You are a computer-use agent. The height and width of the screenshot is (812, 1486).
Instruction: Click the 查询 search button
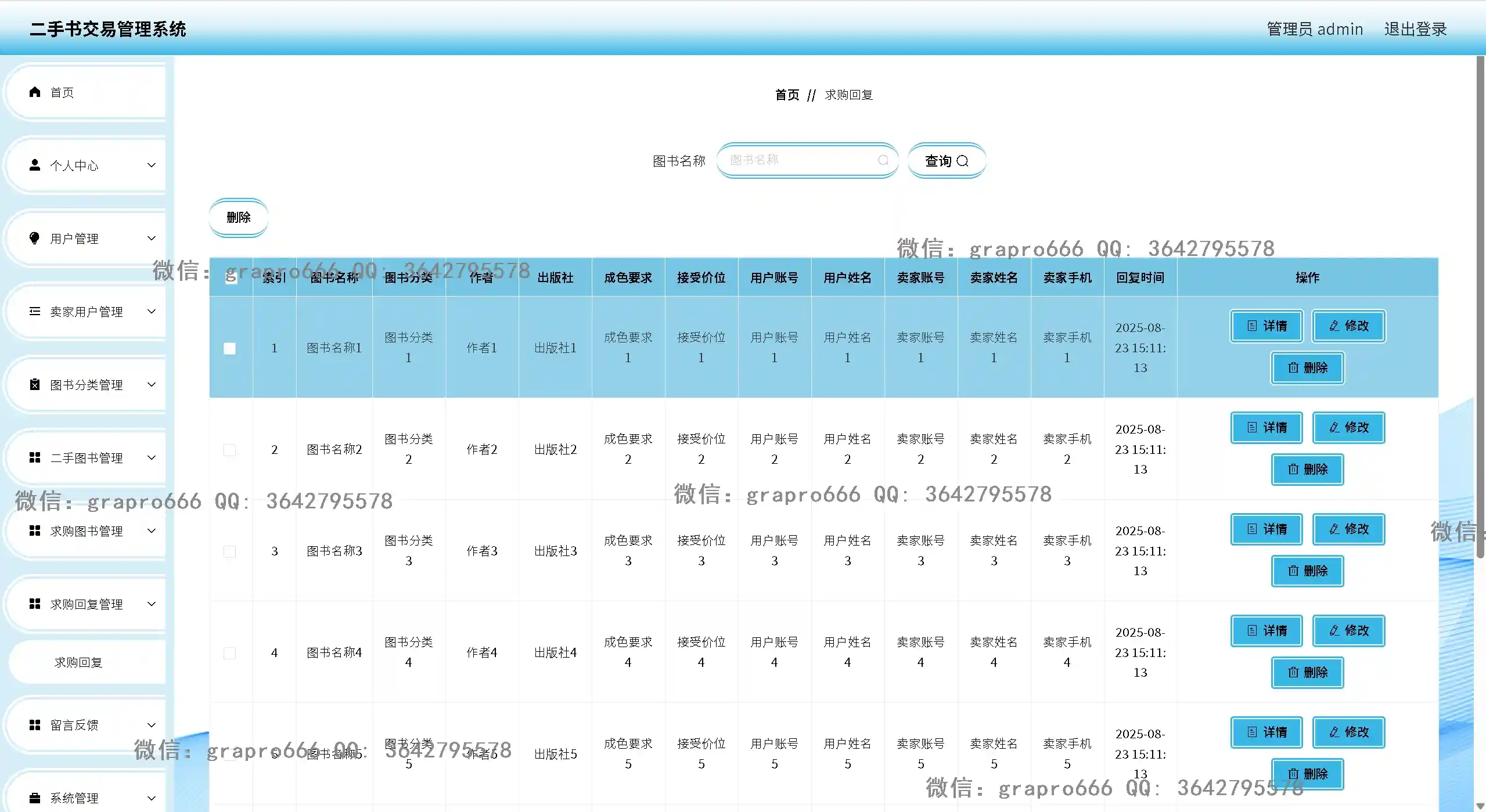947,161
